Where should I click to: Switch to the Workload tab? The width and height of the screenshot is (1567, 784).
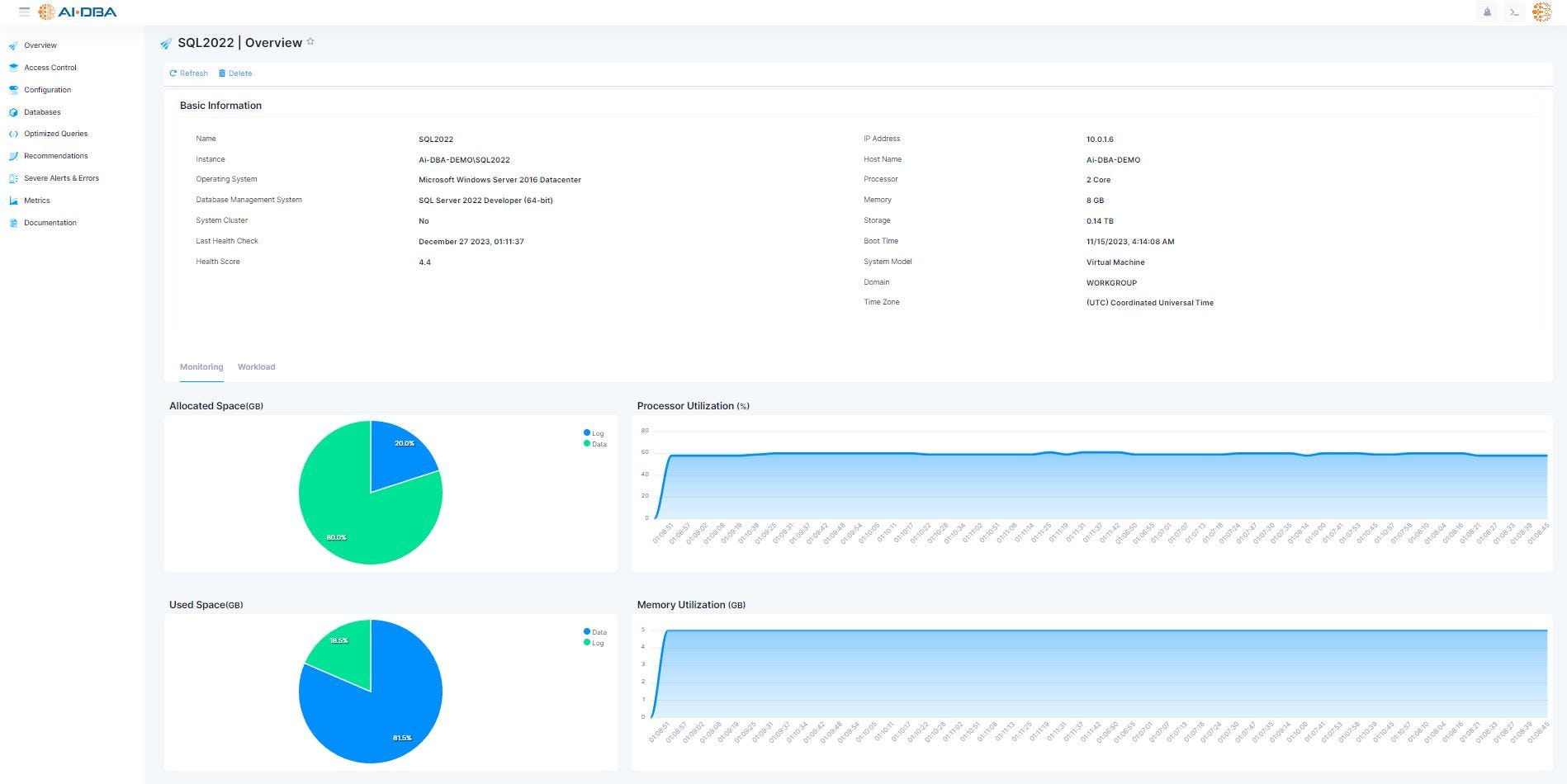tap(256, 366)
